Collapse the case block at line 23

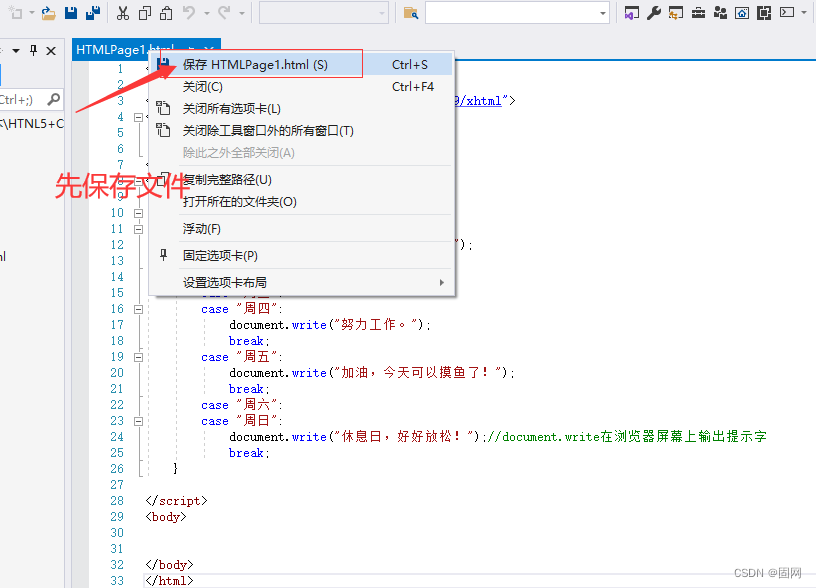point(138,421)
